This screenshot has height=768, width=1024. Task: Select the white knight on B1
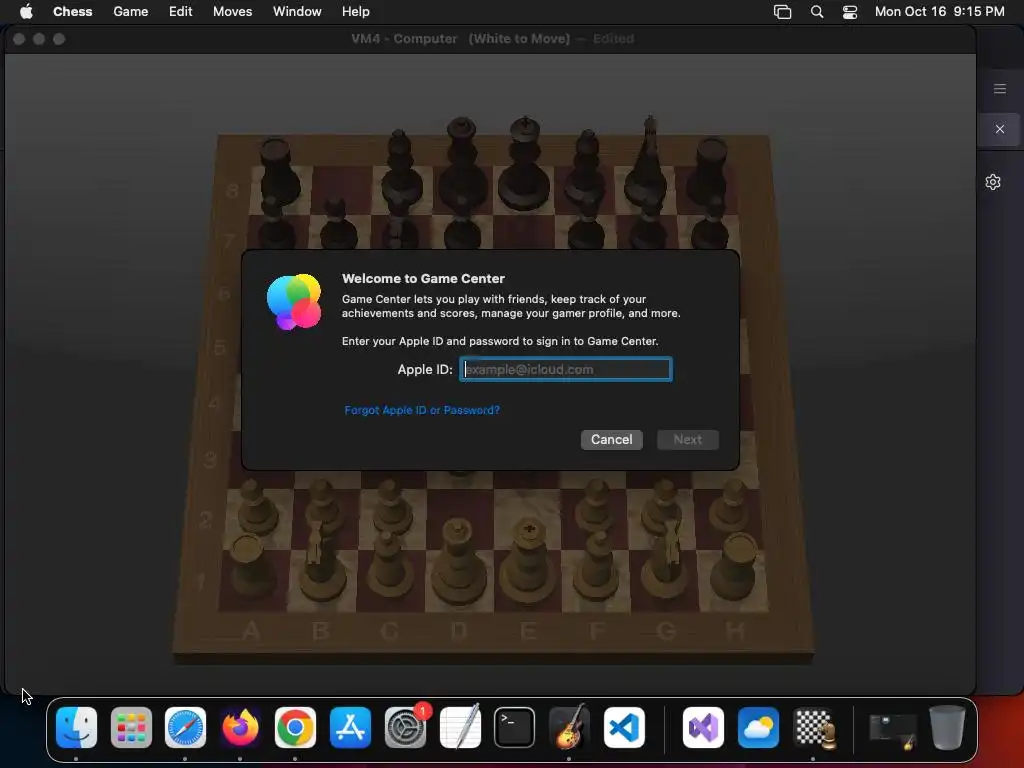(320, 560)
